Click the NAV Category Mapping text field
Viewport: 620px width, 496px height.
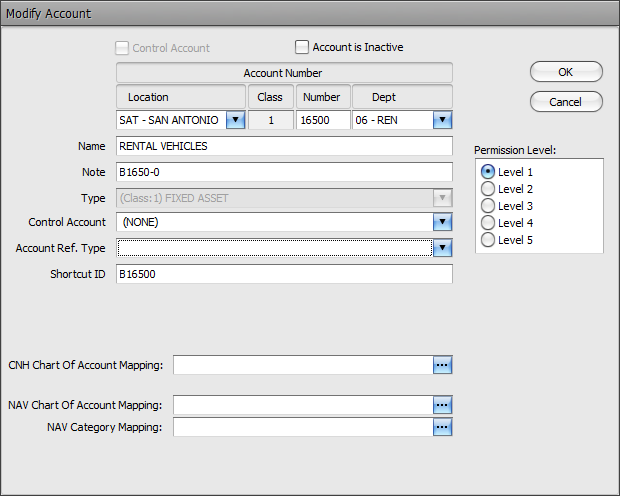pyautogui.click(x=303, y=427)
